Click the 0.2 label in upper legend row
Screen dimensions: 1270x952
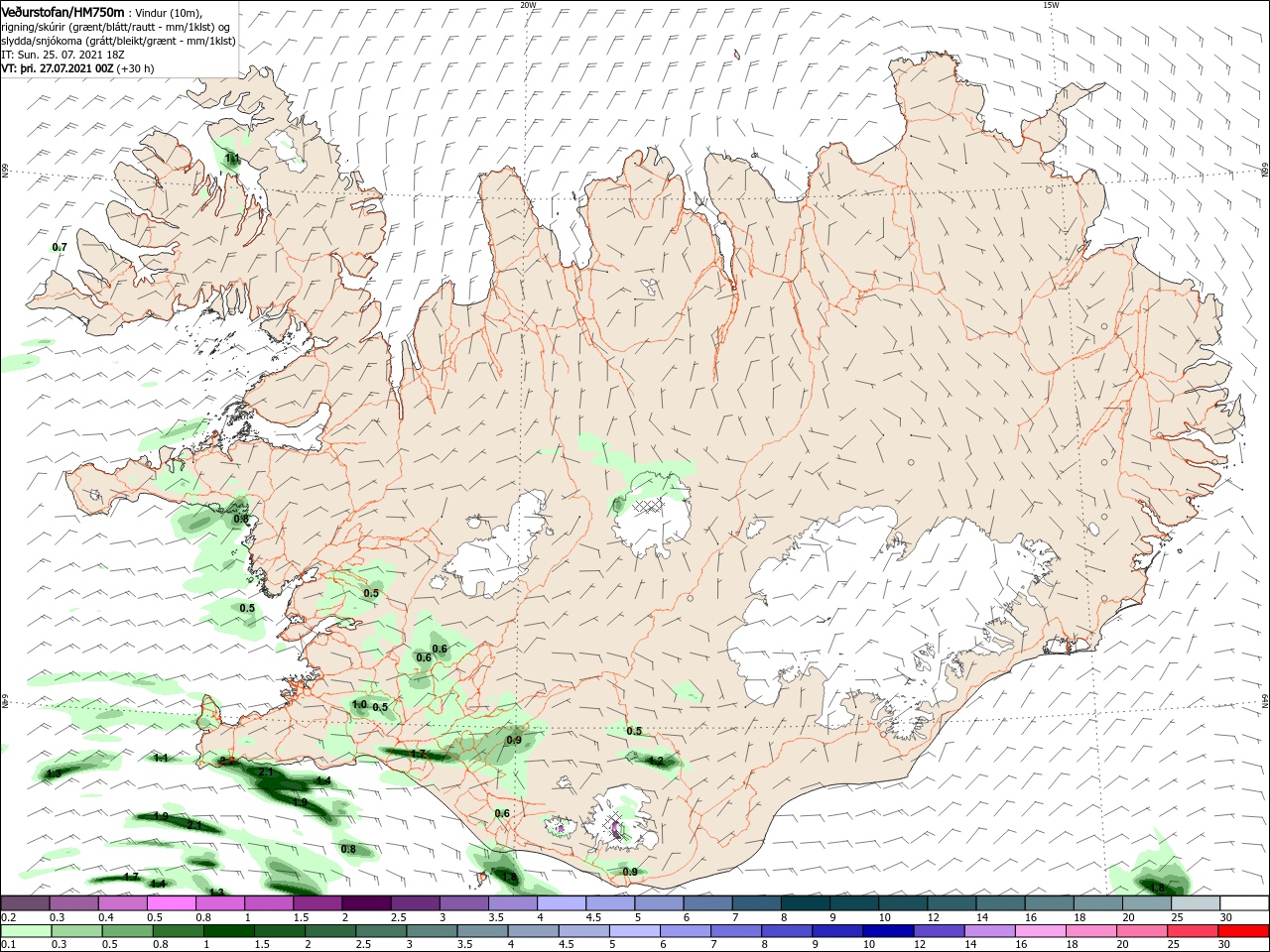[x=8, y=917]
